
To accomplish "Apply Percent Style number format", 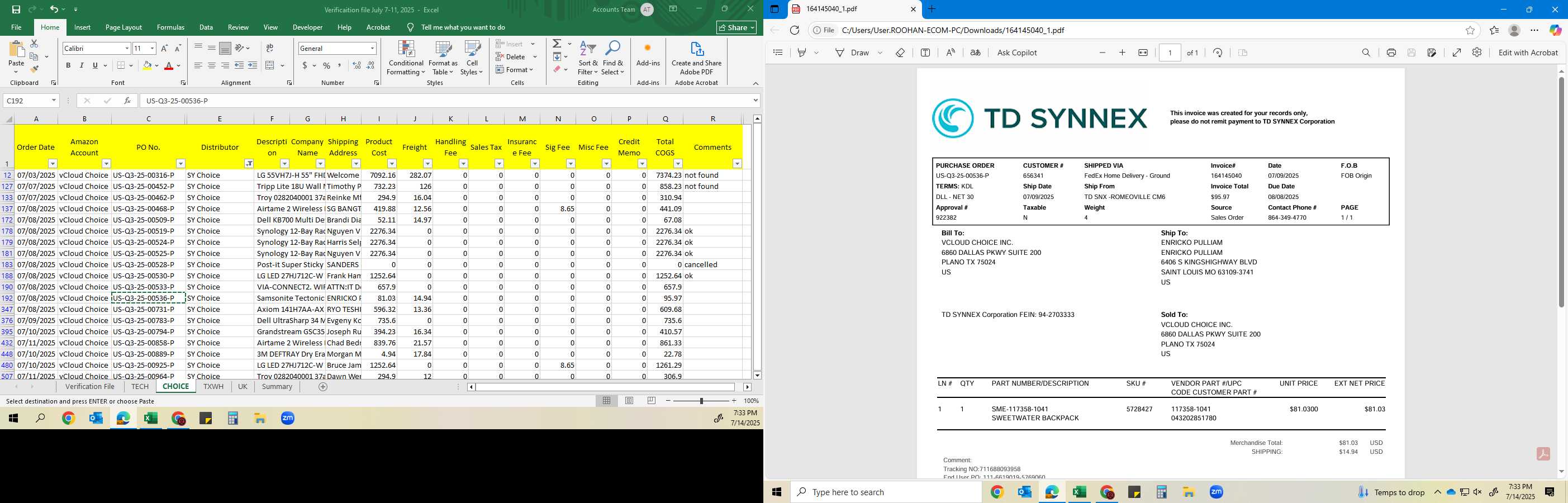I will click(x=327, y=65).
